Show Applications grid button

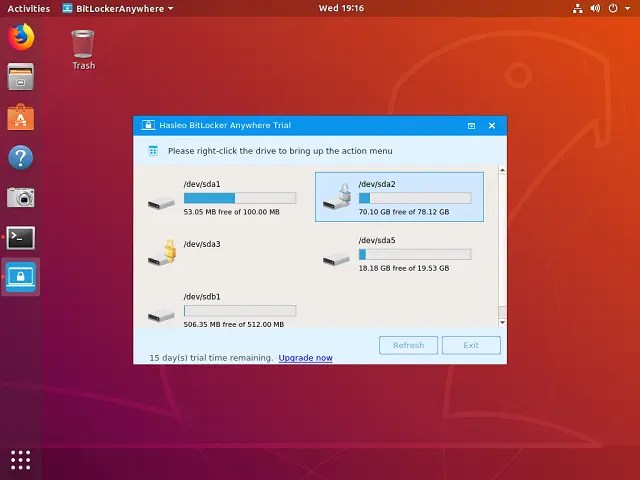pyautogui.click(x=21, y=460)
